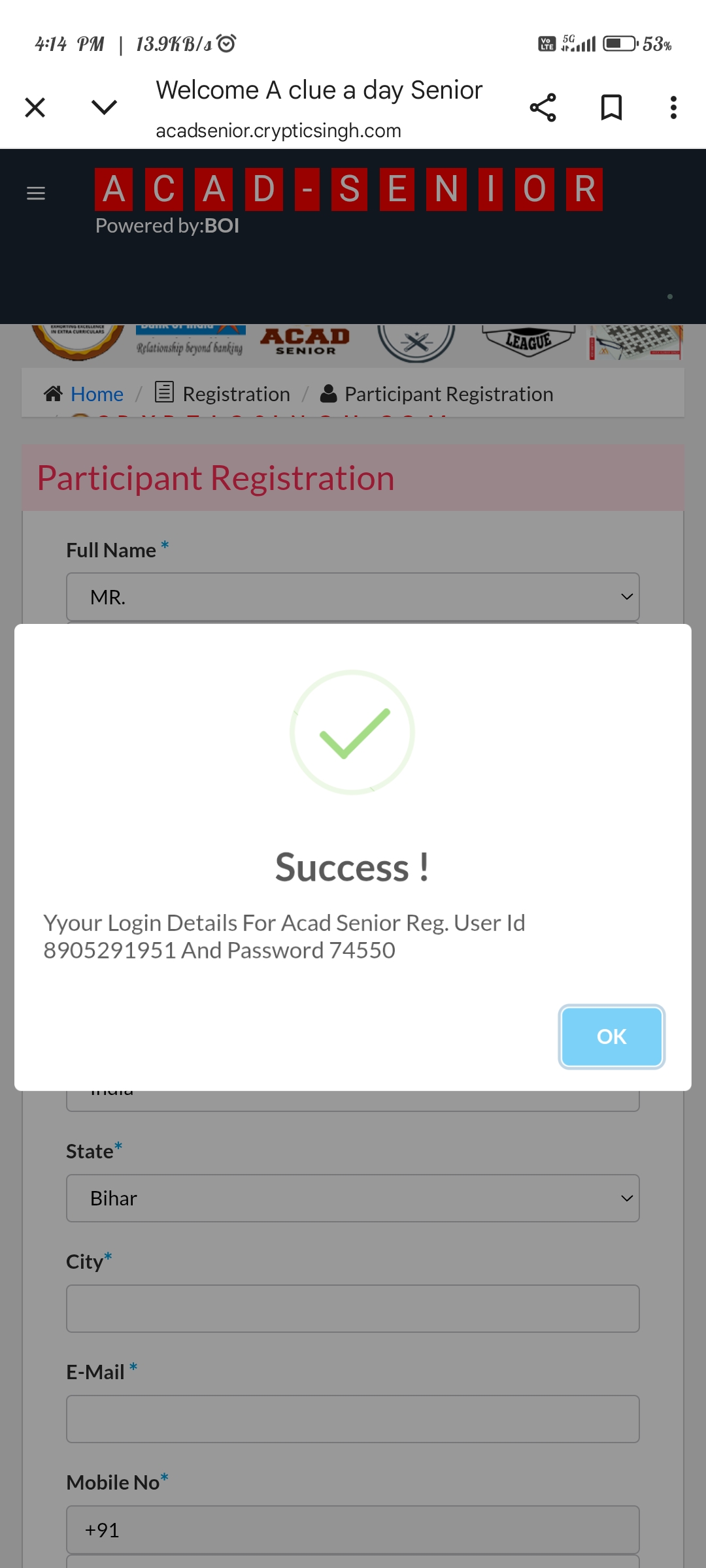Image resolution: width=706 pixels, height=1568 pixels.
Task: Click the crossword puzzle thumbnail
Action: pos(635,342)
